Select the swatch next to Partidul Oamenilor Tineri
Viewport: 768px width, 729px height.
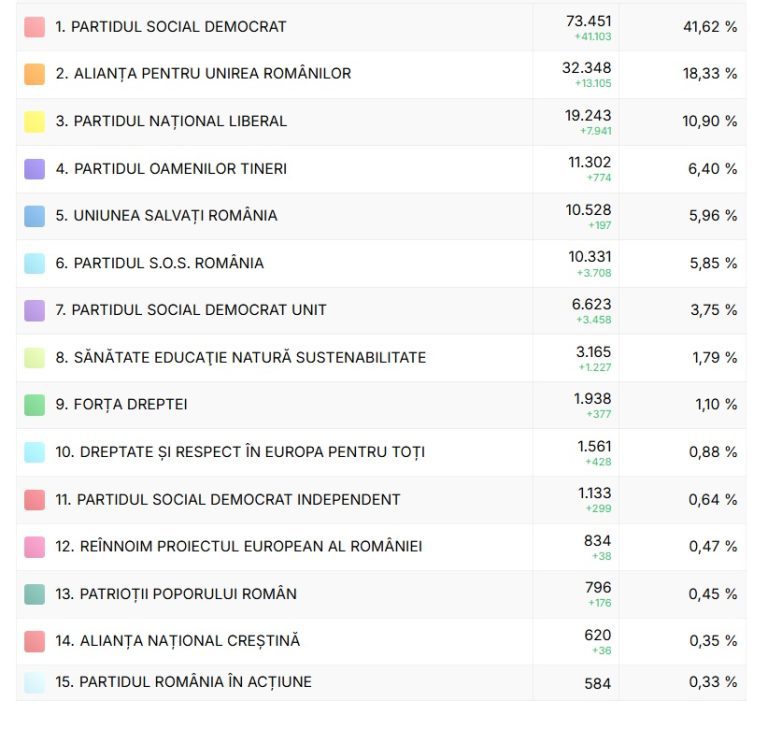(34, 169)
